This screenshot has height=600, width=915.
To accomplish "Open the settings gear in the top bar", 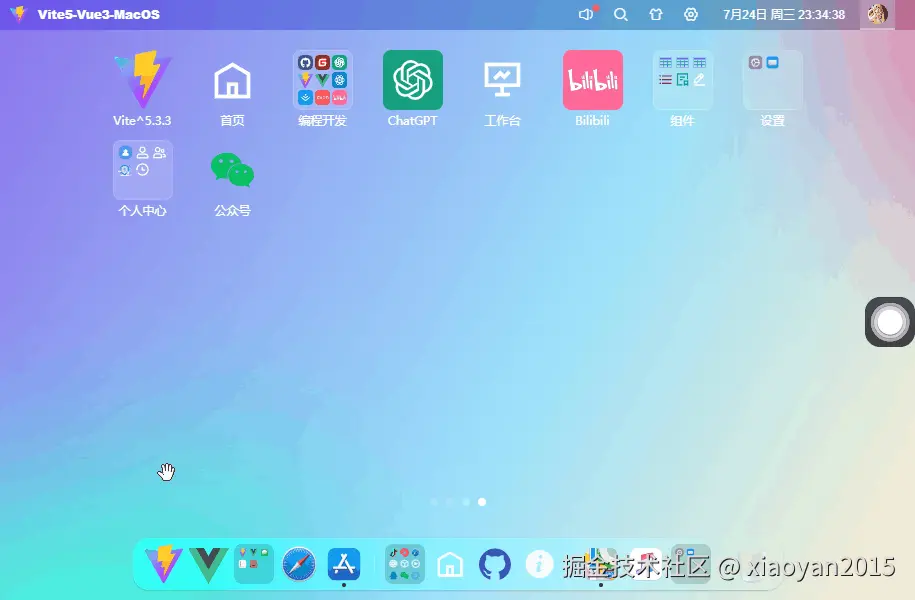I will coord(691,15).
